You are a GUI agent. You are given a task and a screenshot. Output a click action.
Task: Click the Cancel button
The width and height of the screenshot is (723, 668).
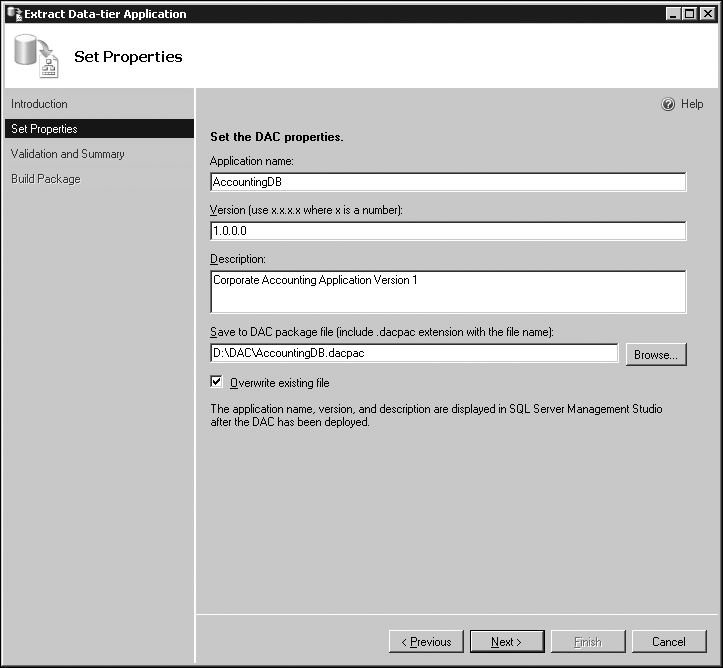click(669, 642)
